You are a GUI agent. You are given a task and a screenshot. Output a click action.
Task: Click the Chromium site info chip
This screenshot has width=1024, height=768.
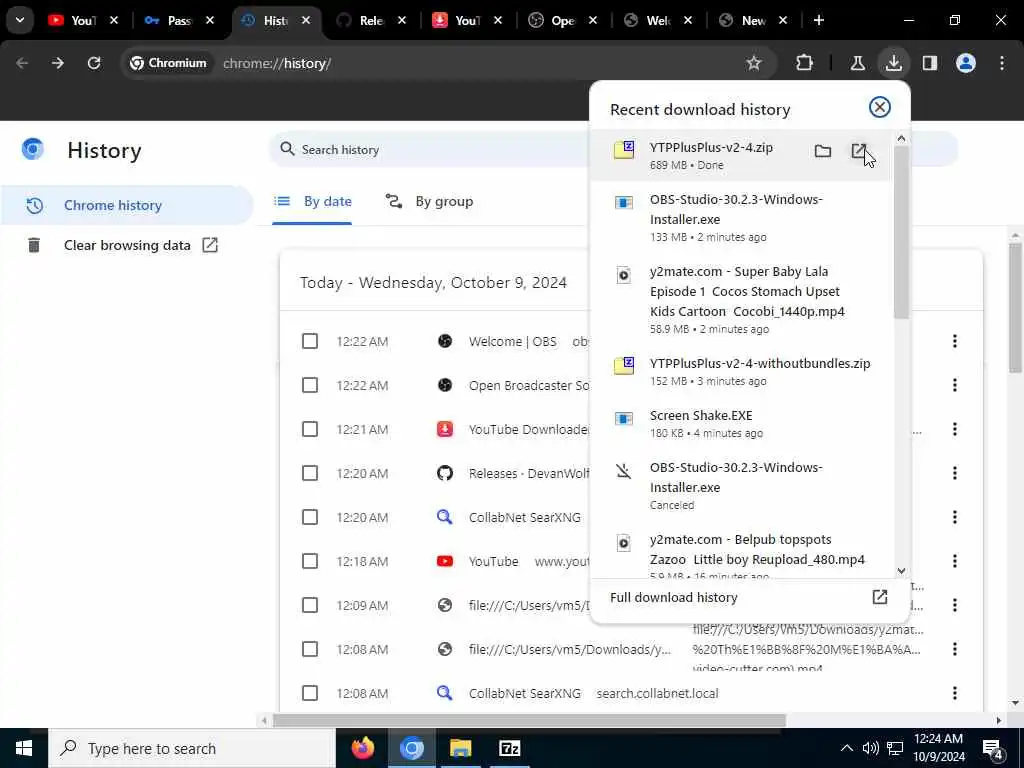click(168, 63)
